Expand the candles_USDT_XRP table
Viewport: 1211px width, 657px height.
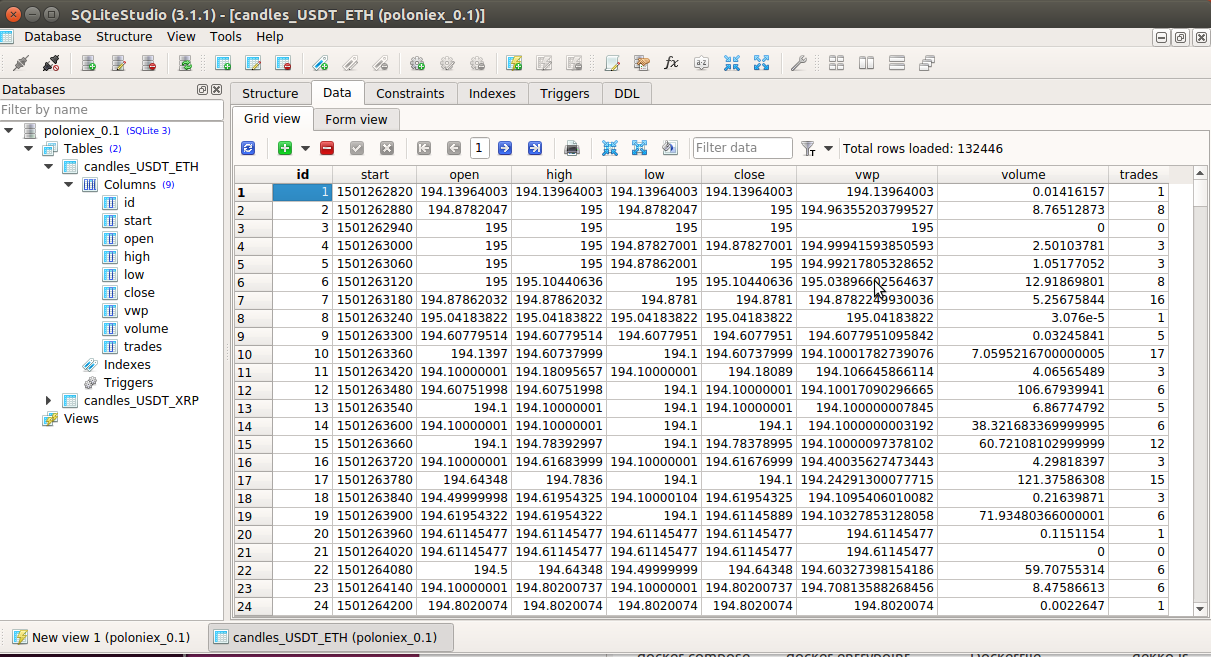pos(49,400)
